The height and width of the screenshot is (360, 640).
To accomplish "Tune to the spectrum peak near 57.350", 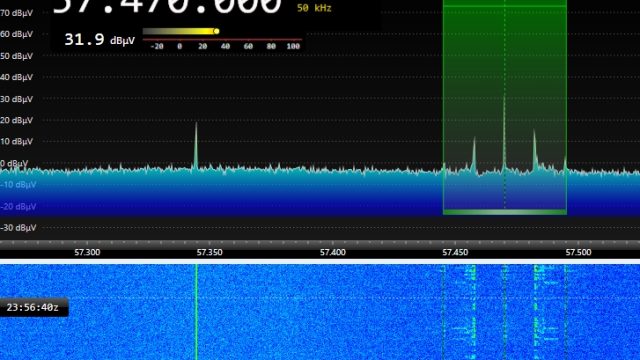I will point(196,145).
